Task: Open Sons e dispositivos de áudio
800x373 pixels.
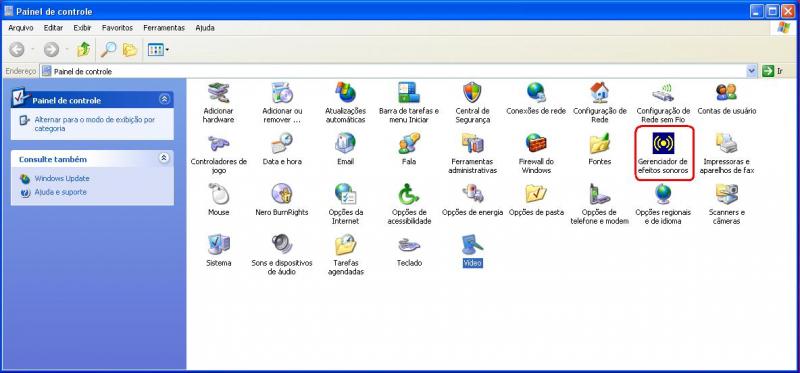Action: coord(282,255)
